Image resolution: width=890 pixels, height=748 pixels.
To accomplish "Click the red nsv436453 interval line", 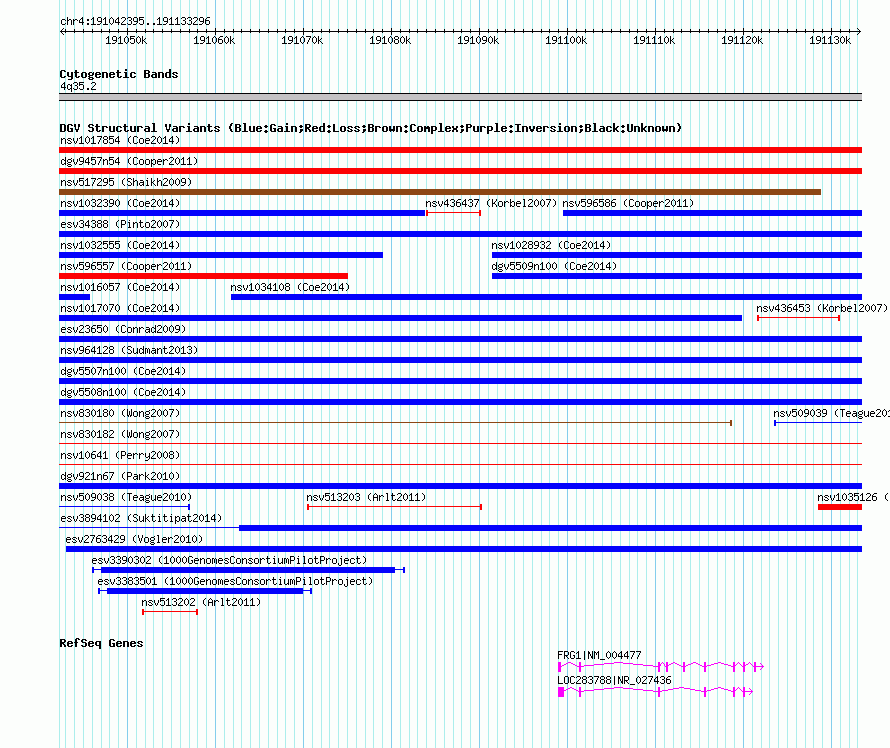I will point(799,318).
